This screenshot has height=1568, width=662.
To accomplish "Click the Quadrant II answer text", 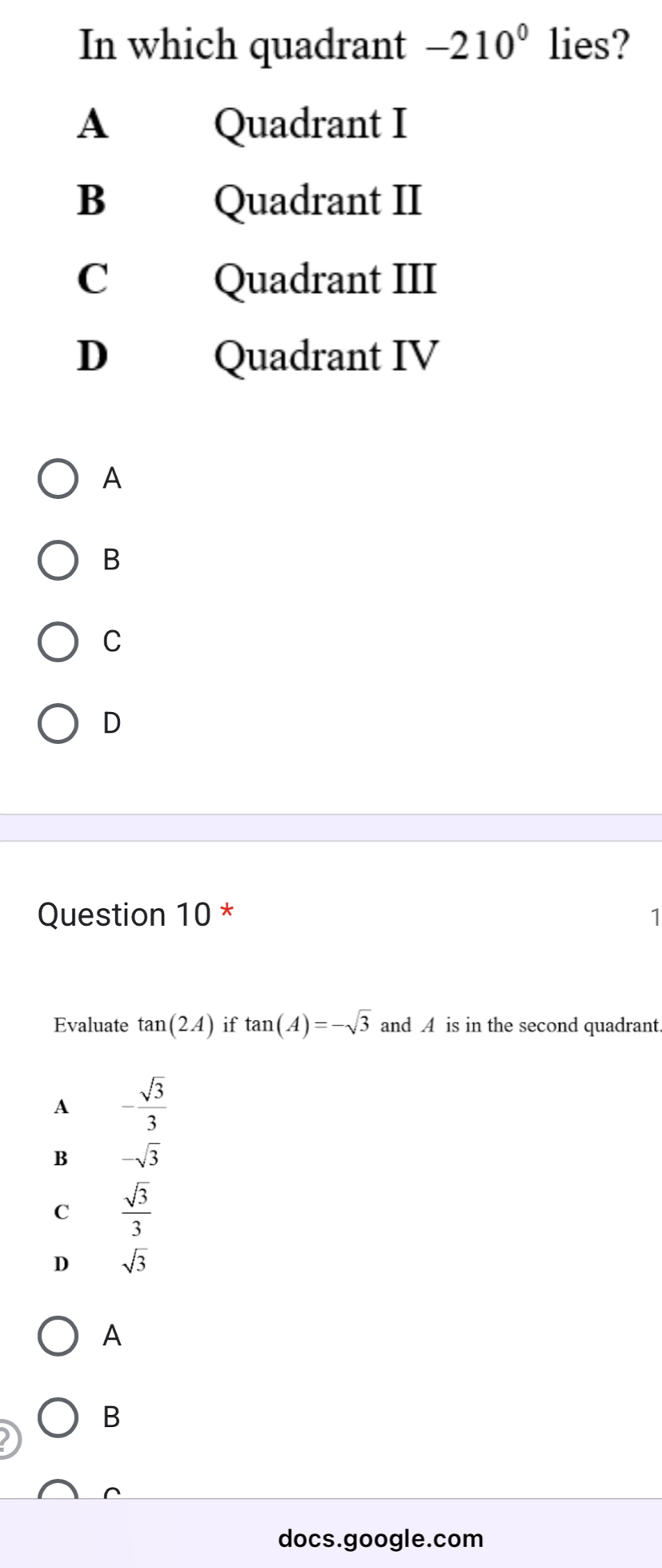I will click(318, 203).
